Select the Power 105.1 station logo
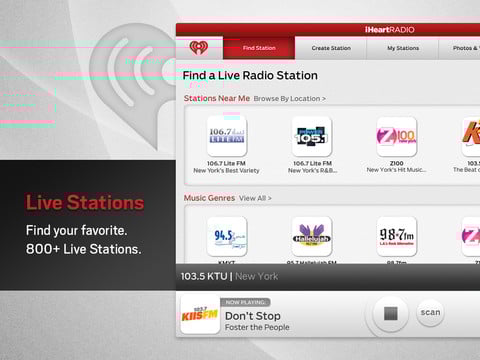This screenshot has width=480, height=360. pyautogui.click(x=312, y=136)
